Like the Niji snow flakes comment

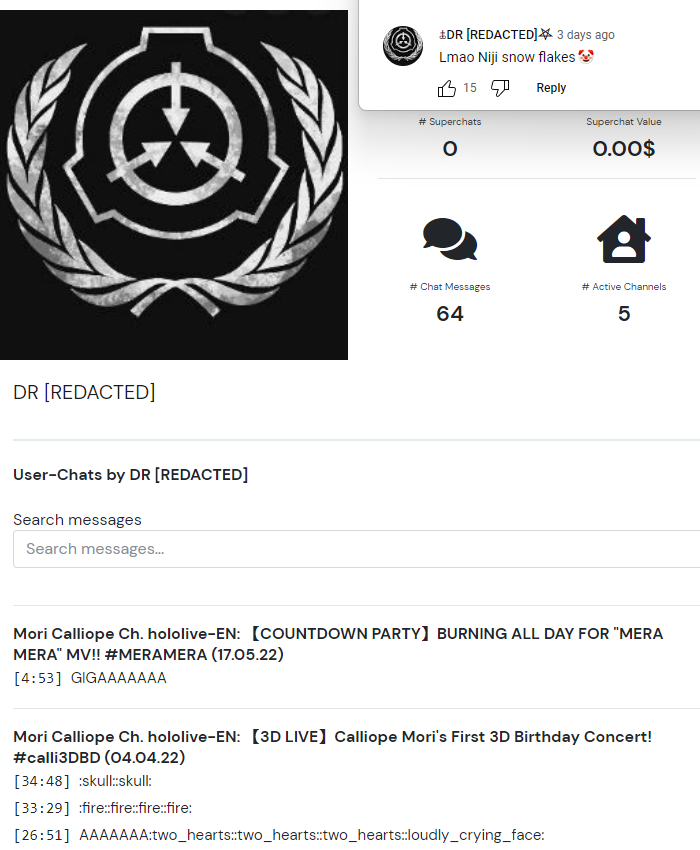point(447,88)
